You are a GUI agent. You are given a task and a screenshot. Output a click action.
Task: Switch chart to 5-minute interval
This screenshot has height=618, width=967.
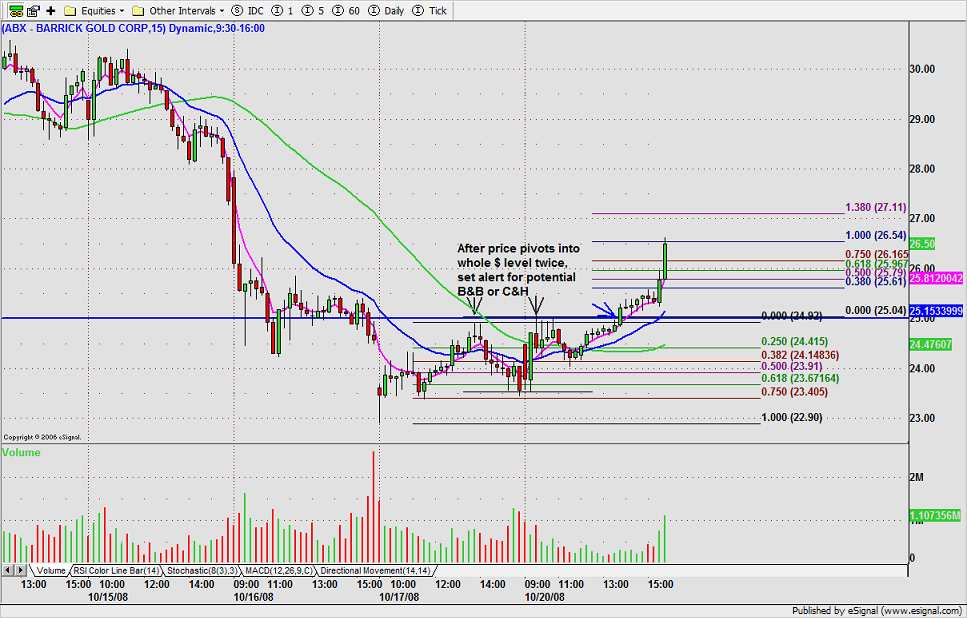click(313, 10)
